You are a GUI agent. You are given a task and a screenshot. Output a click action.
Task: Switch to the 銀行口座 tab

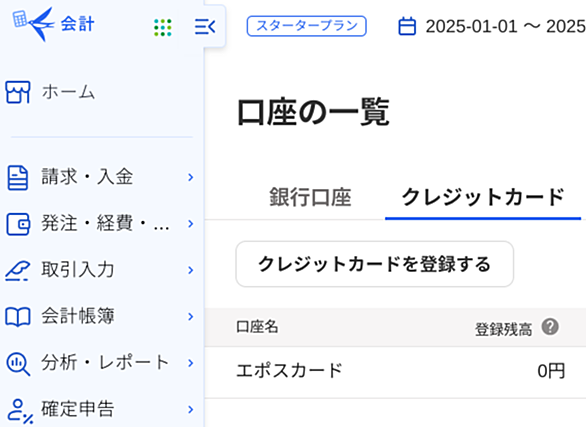click(x=310, y=197)
